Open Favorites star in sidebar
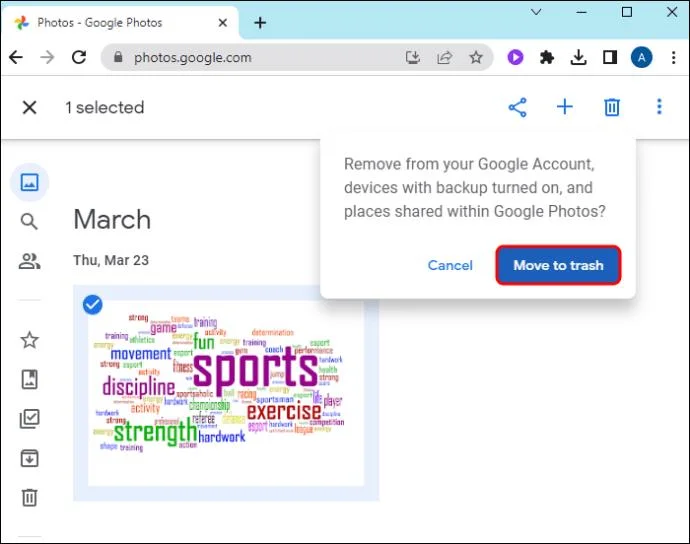This screenshot has height=544, width=690. (x=29, y=340)
